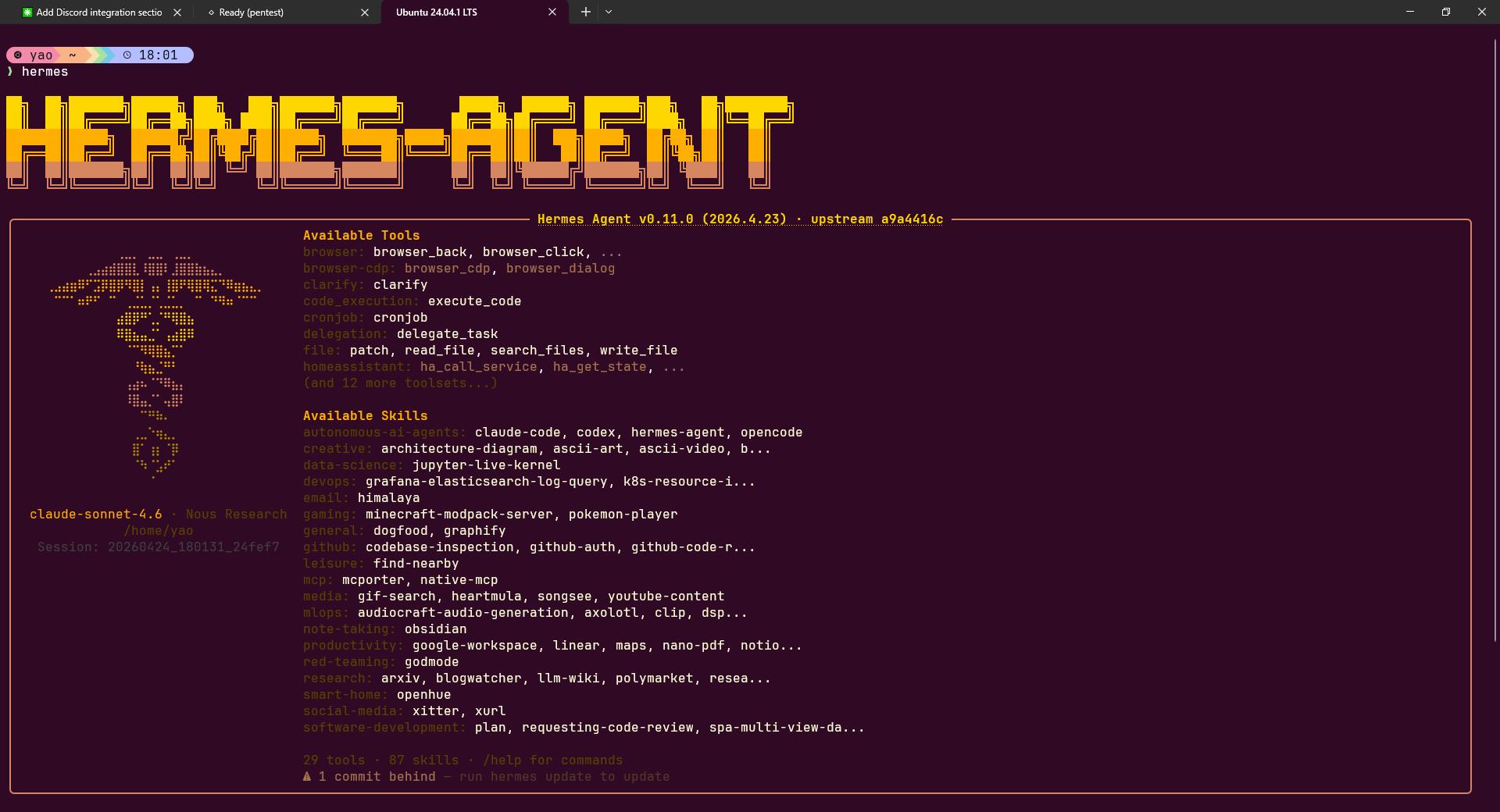Click the green asterisk icon on the Discord tab
The width and height of the screenshot is (1500, 812).
pyautogui.click(x=27, y=12)
